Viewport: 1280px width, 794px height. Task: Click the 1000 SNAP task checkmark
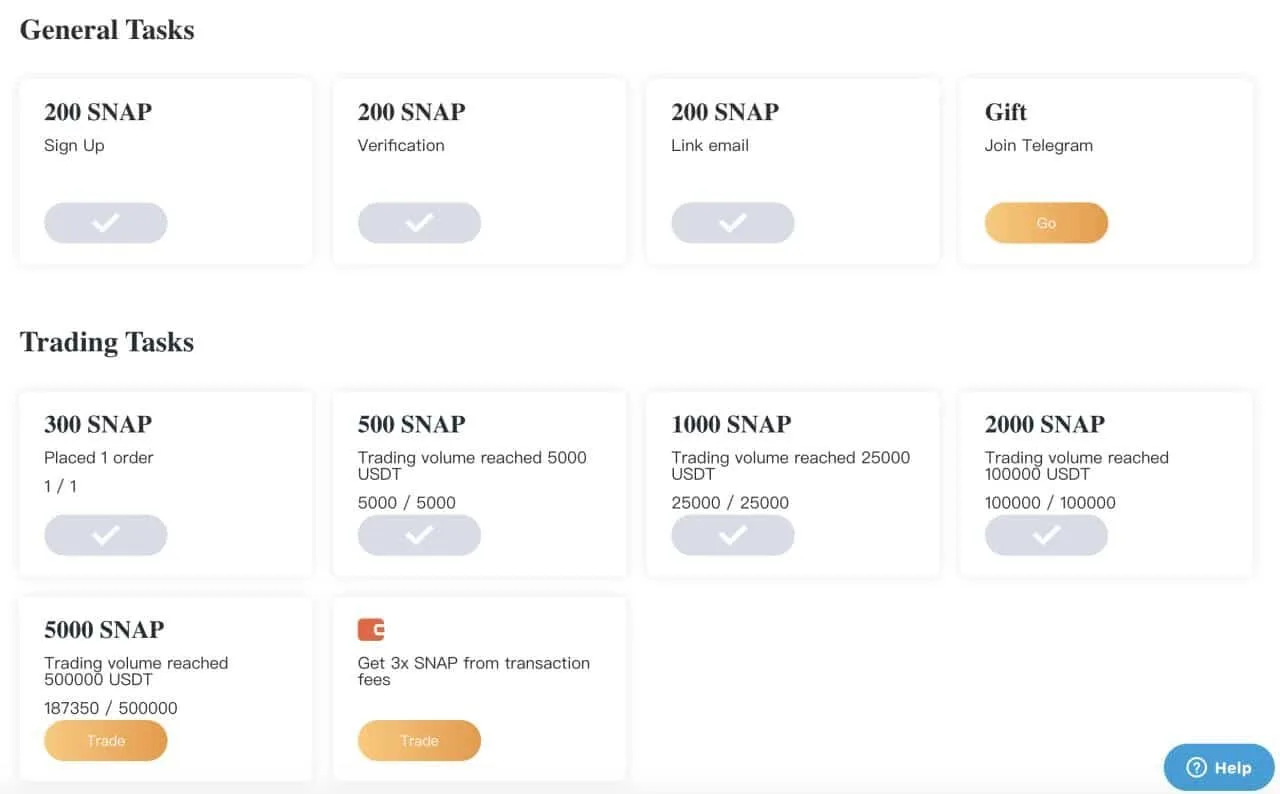point(732,535)
